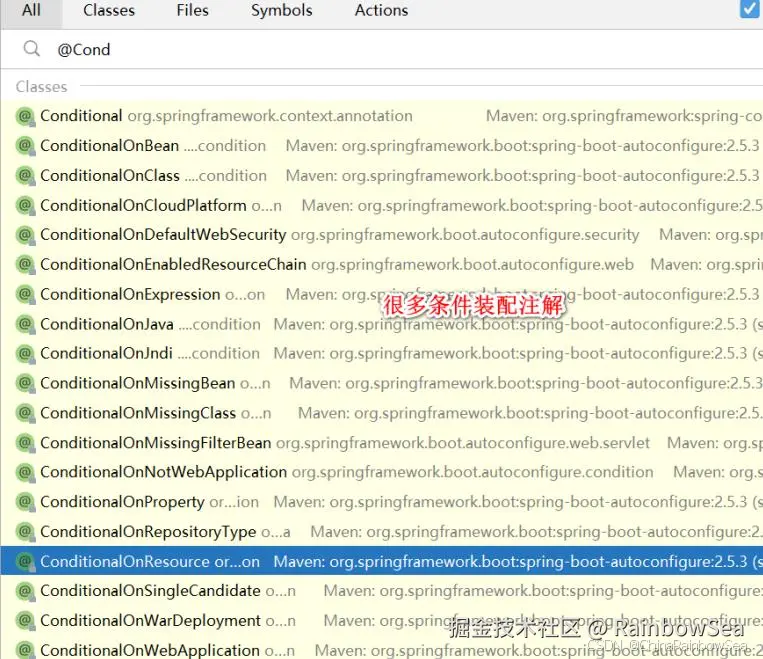
Task: Click annotation icon beside ConditionalOnProperty
Action: (25, 502)
